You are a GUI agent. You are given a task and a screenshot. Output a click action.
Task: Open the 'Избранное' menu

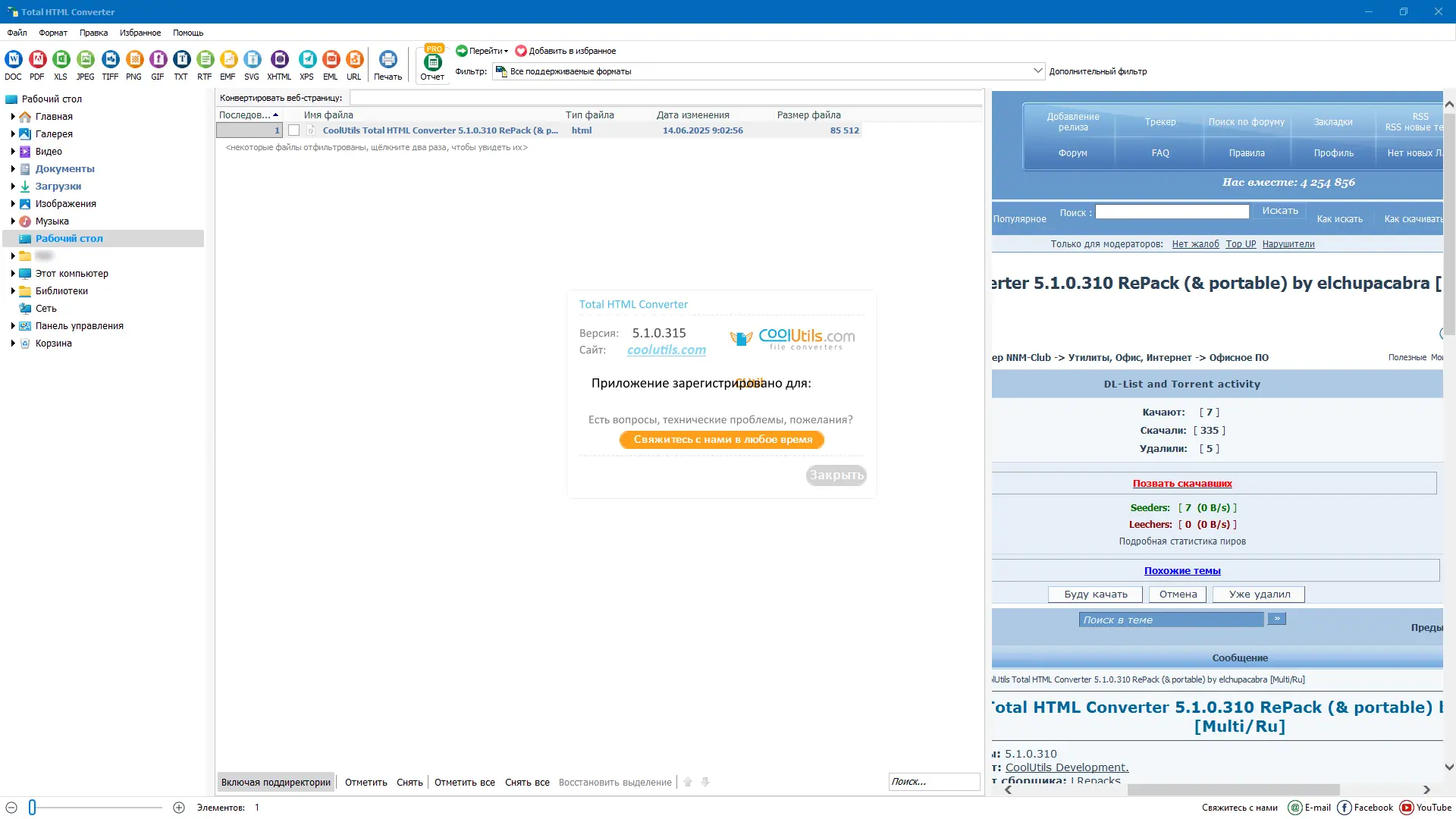pos(140,33)
